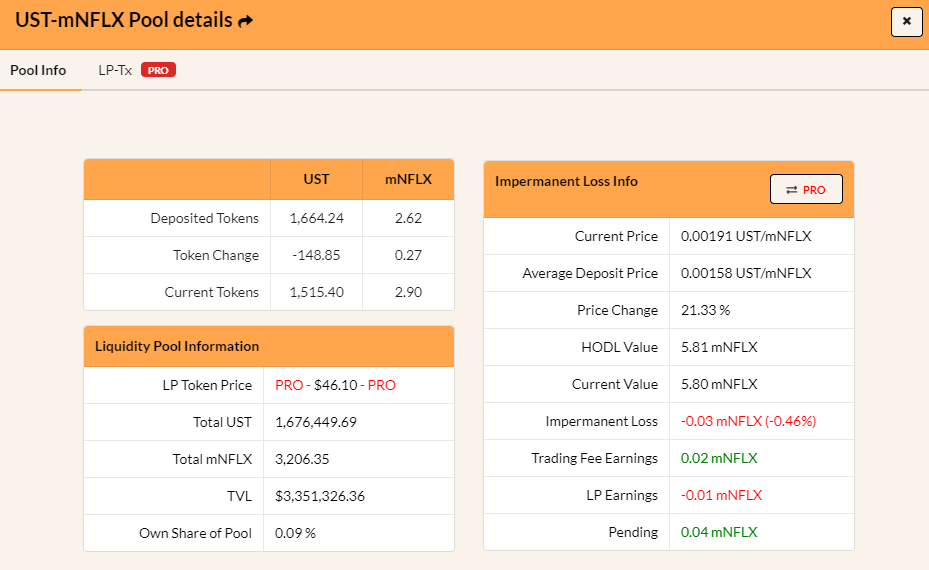Viewport: 929px width, 570px height.
Task: Click the 0.04 mNFLX pending value
Action: 719,532
